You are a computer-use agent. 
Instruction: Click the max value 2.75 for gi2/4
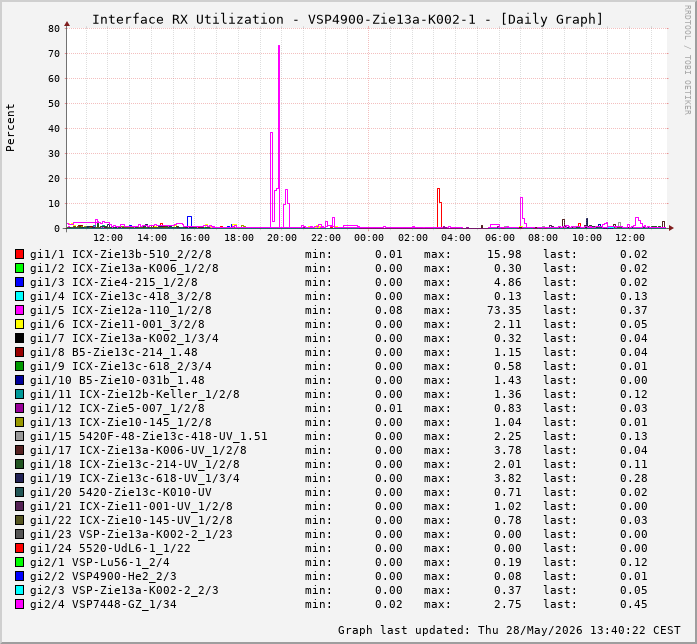508,604
